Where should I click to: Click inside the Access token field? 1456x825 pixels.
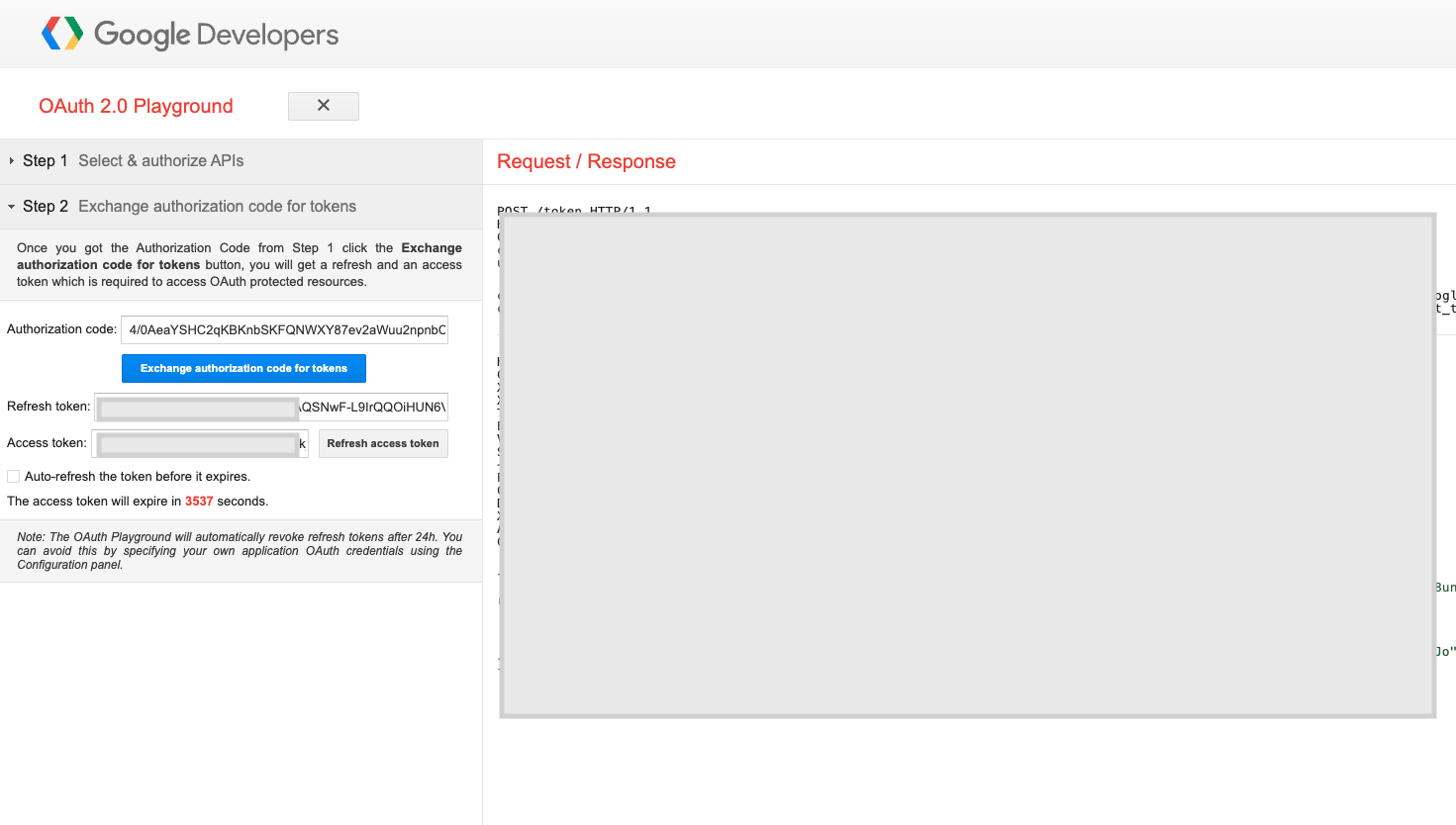(199, 444)
